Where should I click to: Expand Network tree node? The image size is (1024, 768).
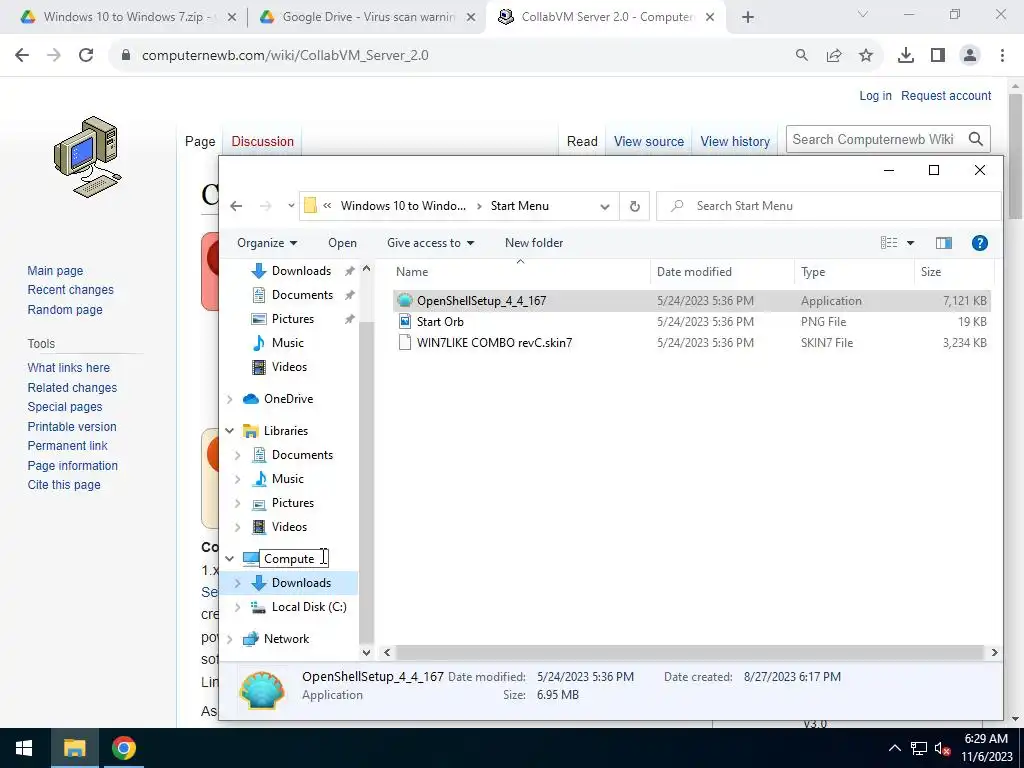click(x=230, y=639)
